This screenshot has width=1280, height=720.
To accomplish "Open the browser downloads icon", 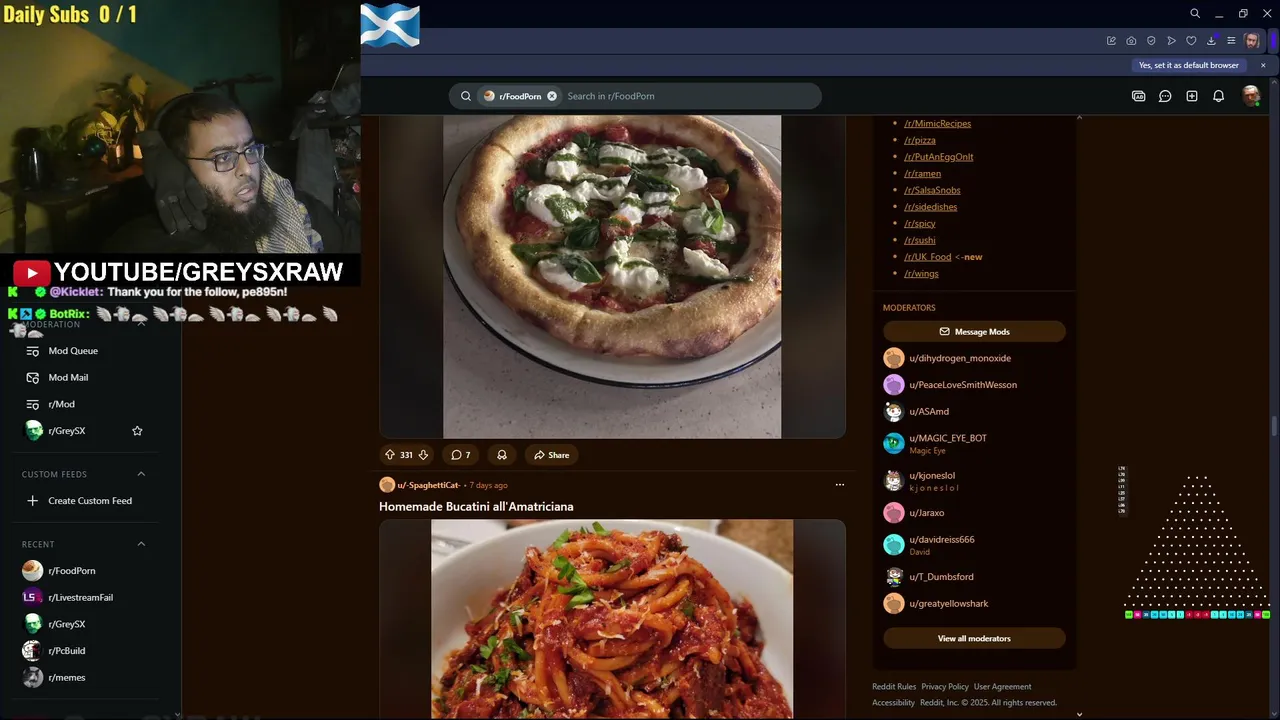I will [1211, 41].
